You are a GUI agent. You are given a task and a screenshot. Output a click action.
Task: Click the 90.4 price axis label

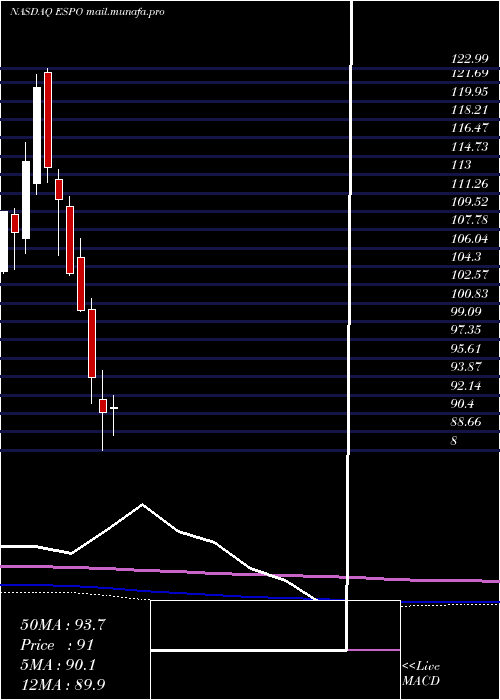pyautogui.click(x=462, y=405)
